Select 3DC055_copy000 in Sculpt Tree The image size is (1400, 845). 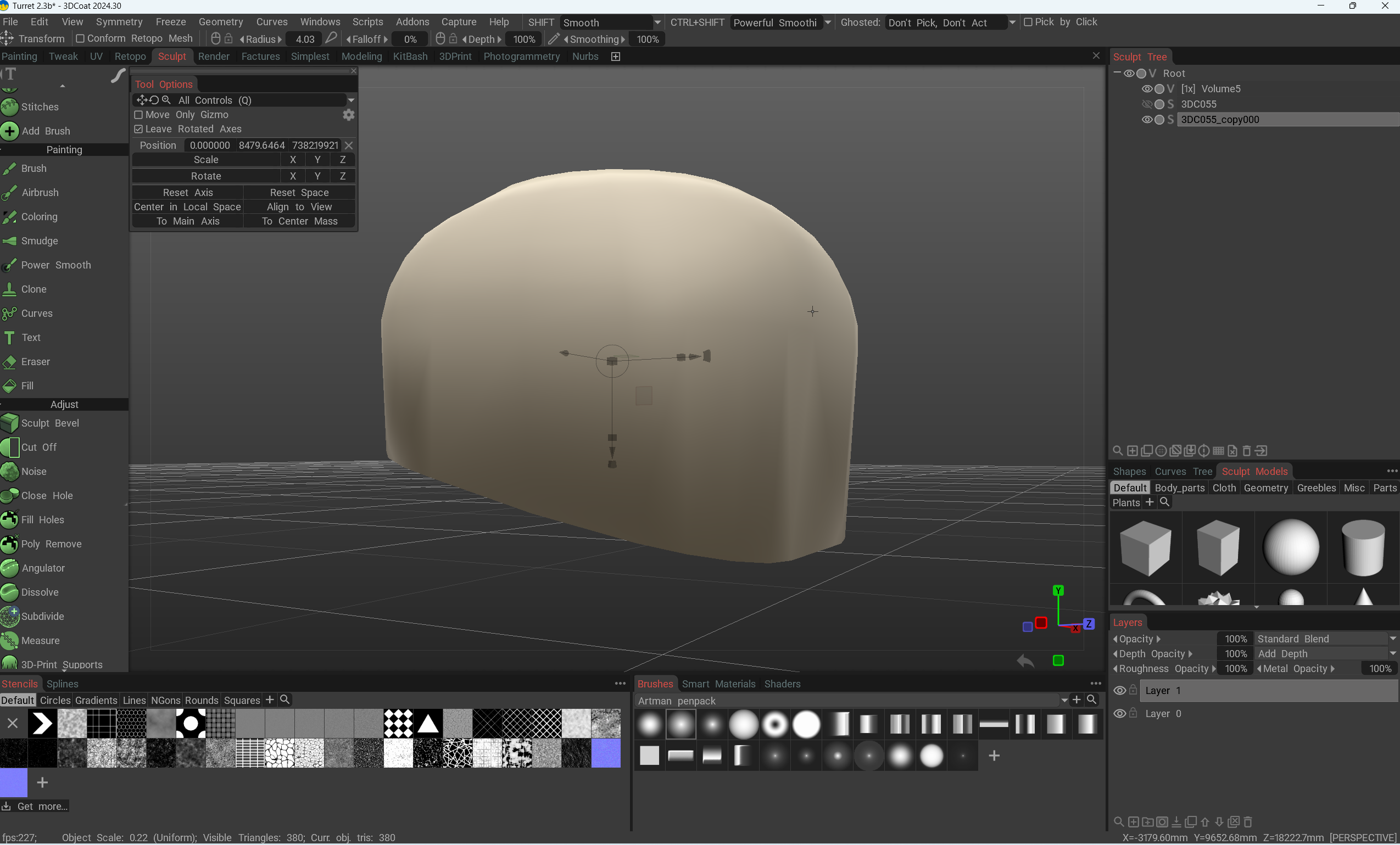point(1287,119)
